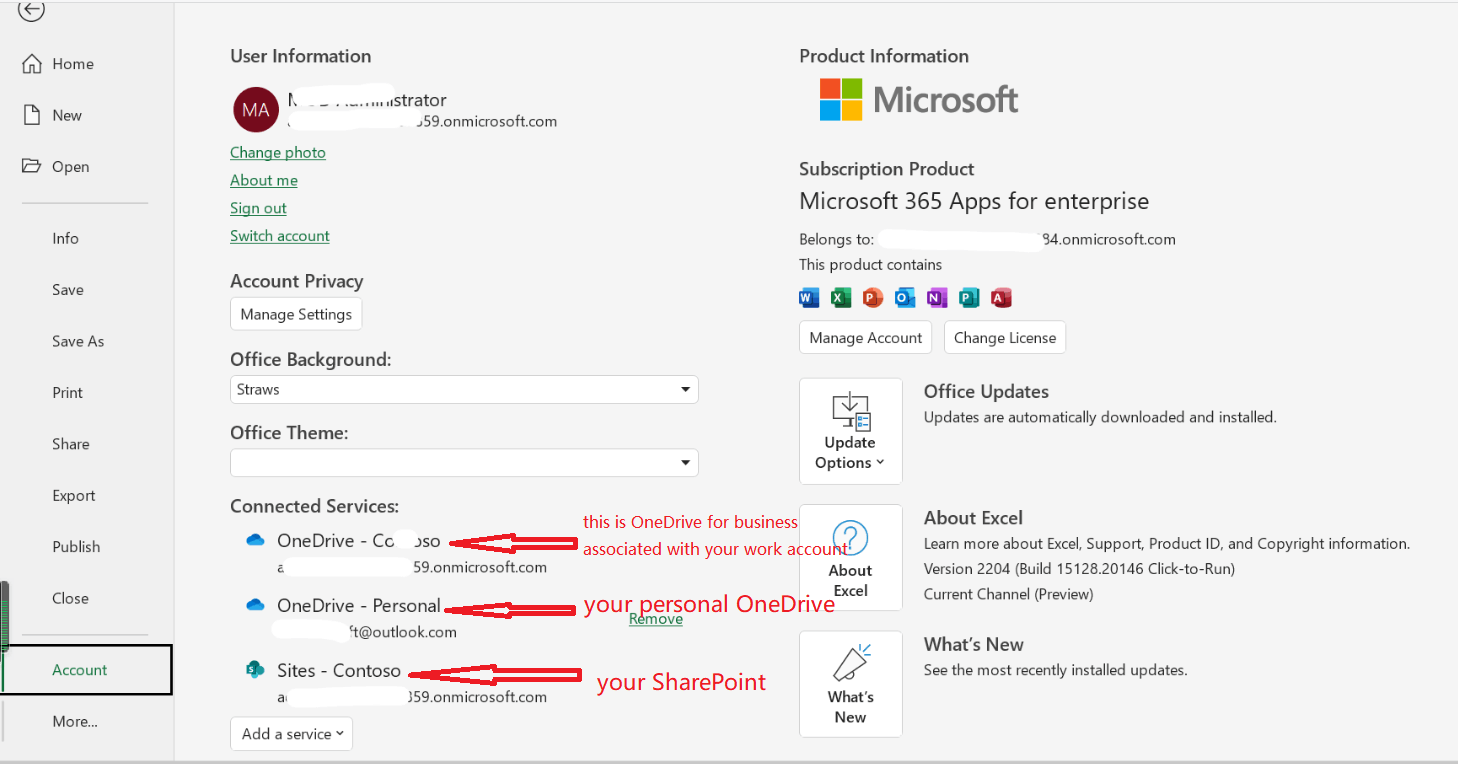Click the Outlook app icon

coord(905,298)
